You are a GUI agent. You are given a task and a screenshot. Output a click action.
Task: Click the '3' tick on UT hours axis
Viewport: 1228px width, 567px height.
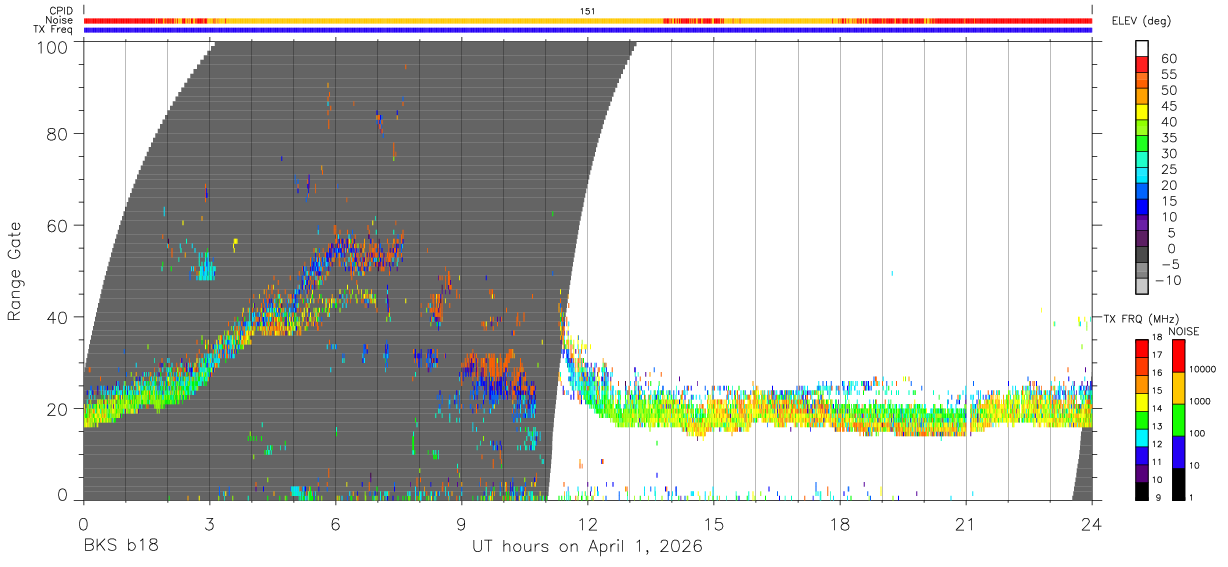click(x=210, y=523)
